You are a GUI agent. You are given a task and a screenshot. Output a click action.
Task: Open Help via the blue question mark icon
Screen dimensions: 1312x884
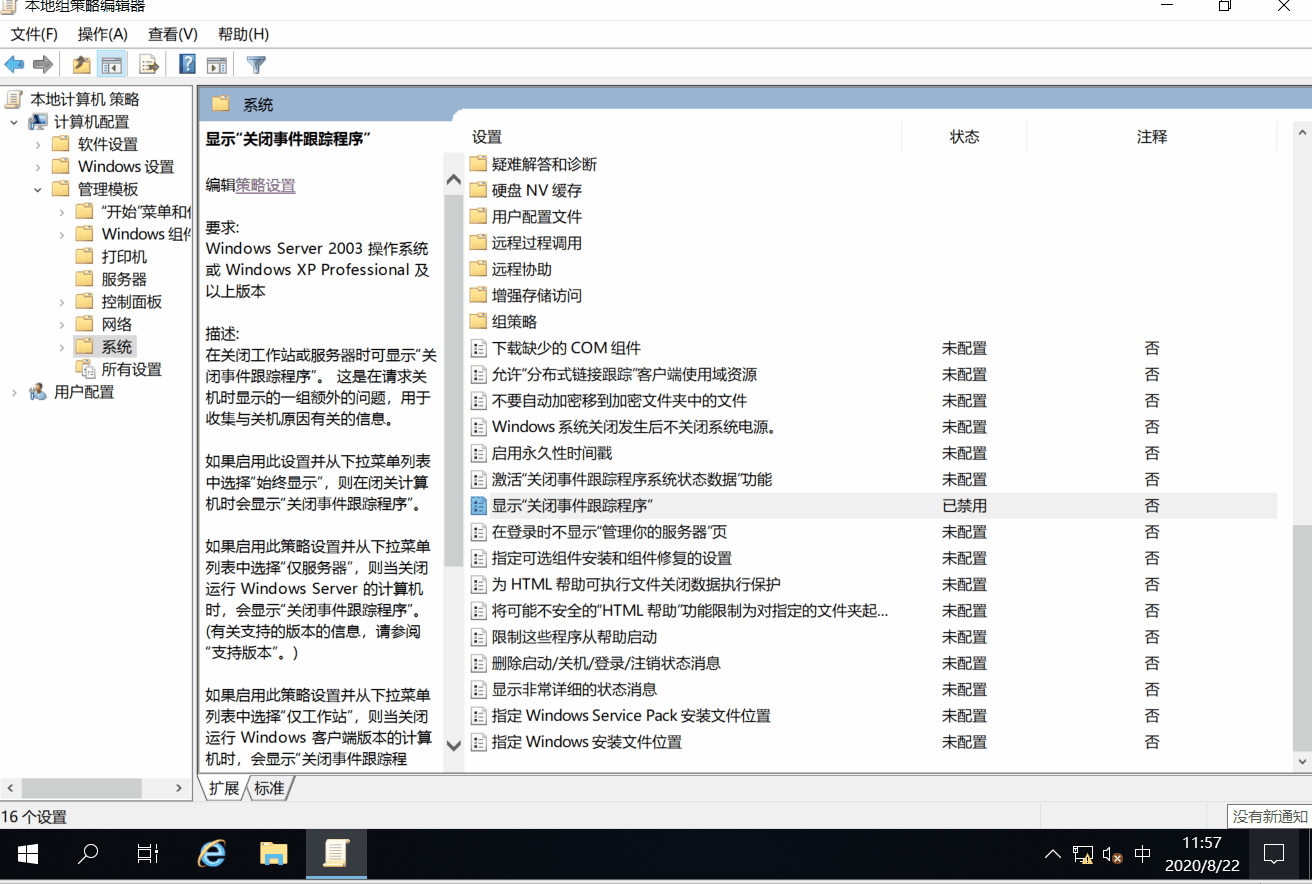187,65
